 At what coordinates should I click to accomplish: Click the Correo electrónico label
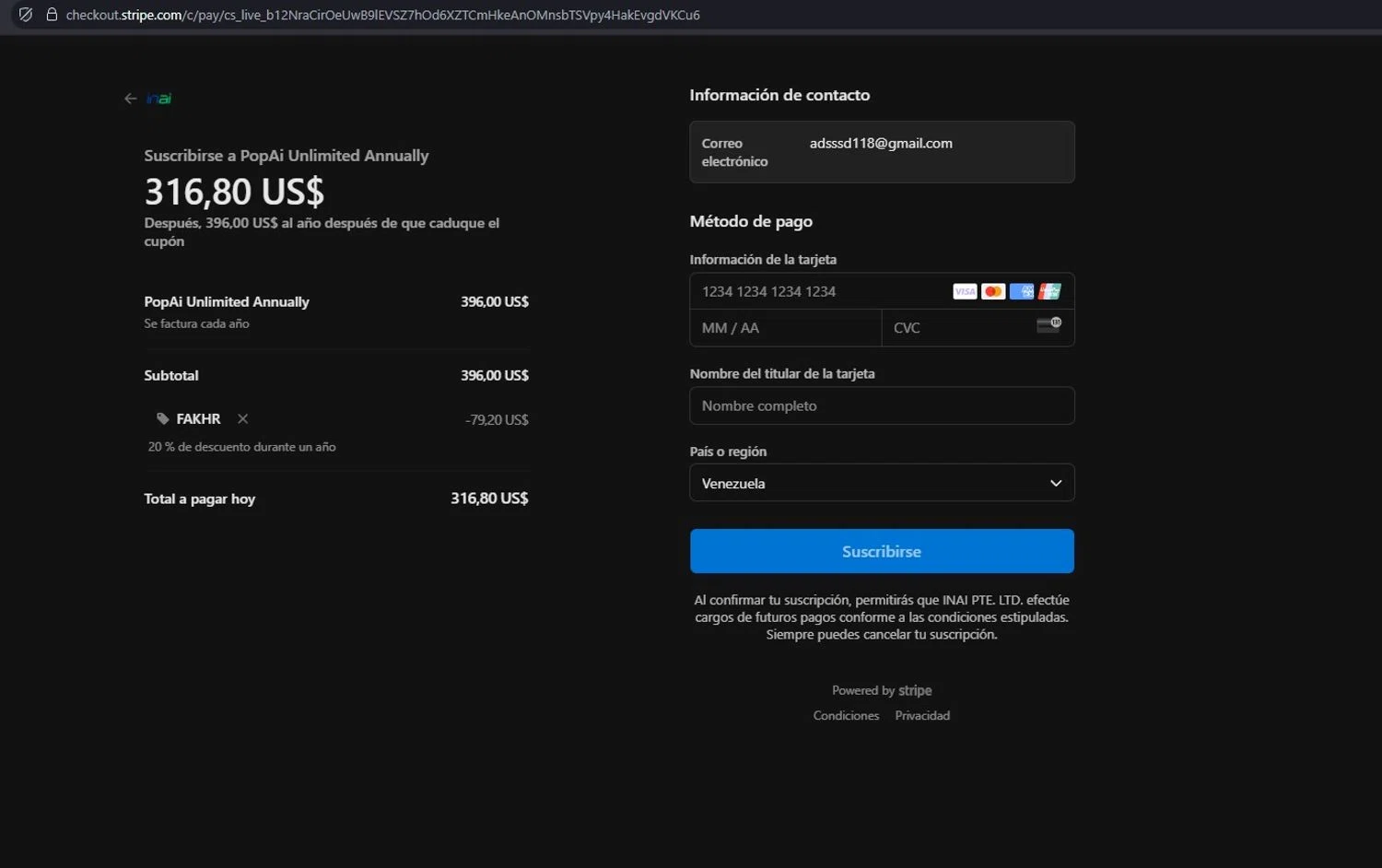point(734,152)
